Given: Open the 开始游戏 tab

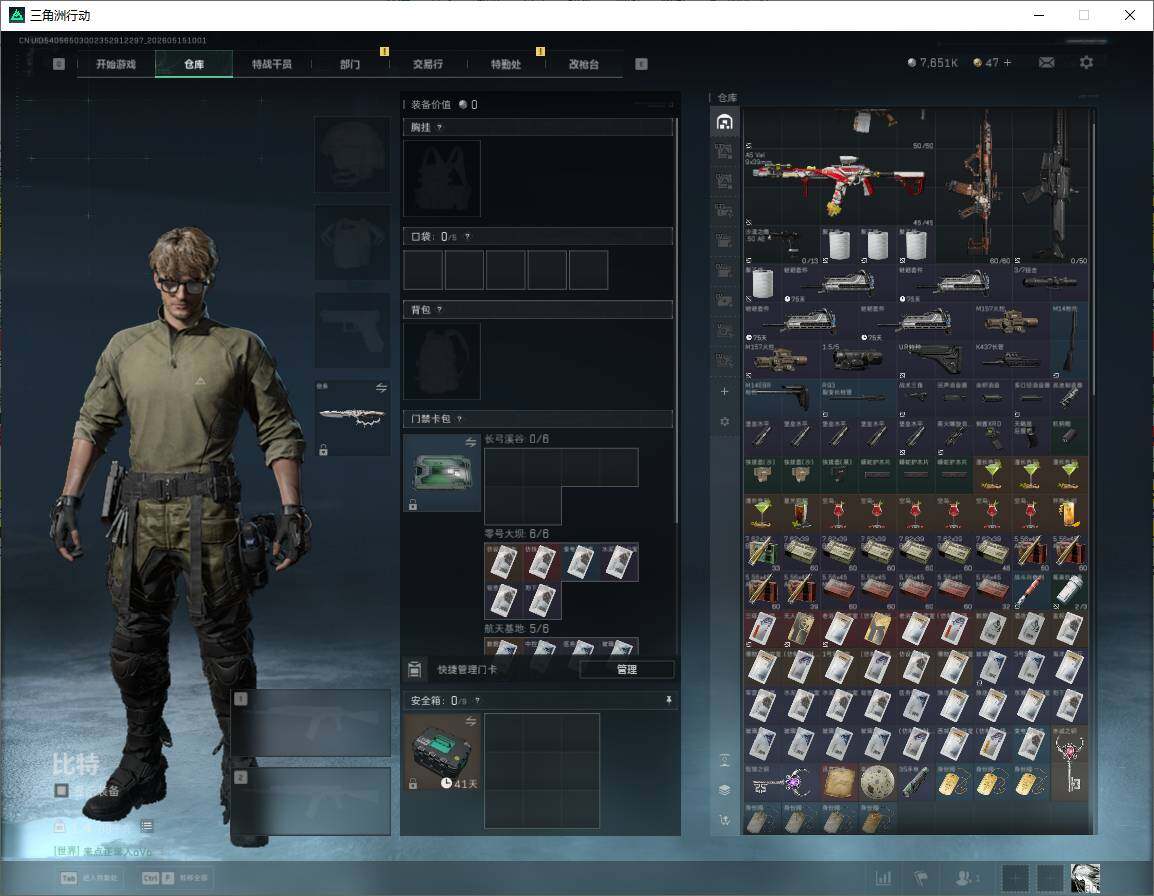Looking at the screenshot, I should [x=116, y=64].
